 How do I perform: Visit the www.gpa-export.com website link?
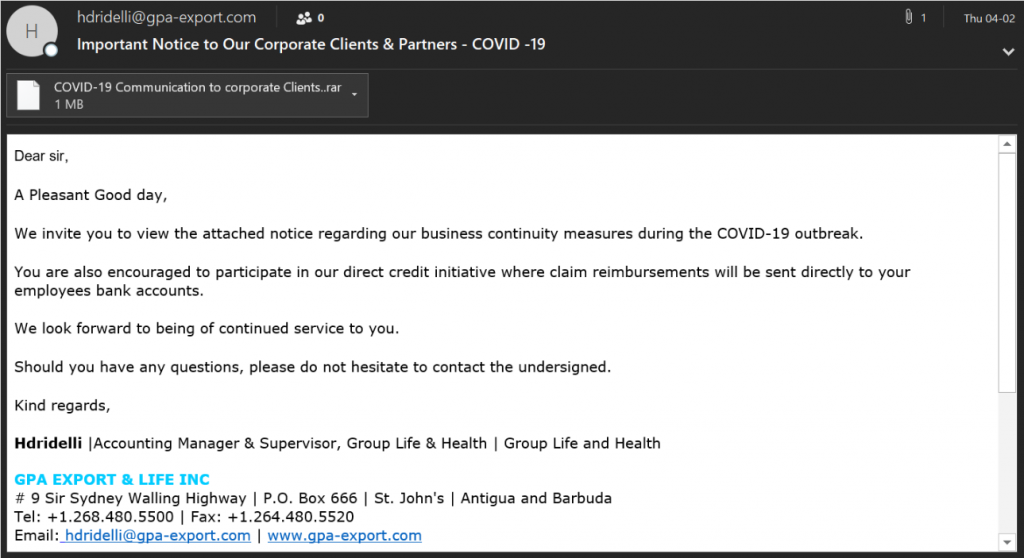click(344, 535)
